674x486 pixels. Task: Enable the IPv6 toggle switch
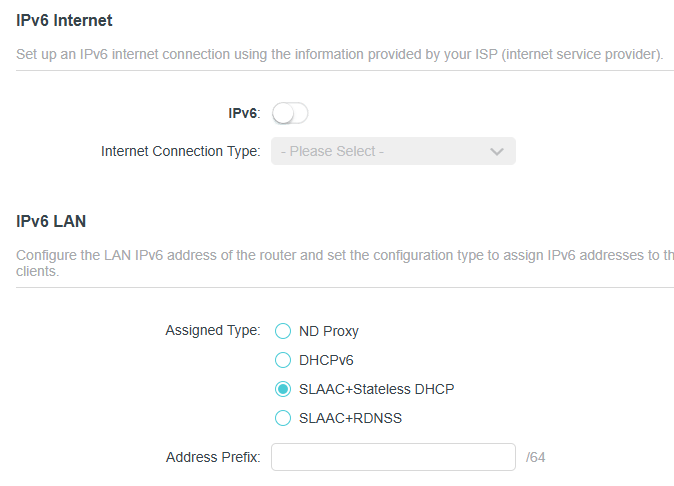click(x=290, y=114)
